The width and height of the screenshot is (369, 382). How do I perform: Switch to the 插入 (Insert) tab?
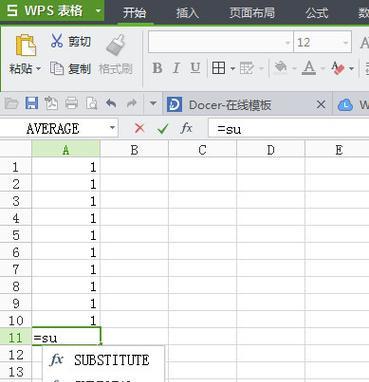pyautogui.click(x=187, y=13)
